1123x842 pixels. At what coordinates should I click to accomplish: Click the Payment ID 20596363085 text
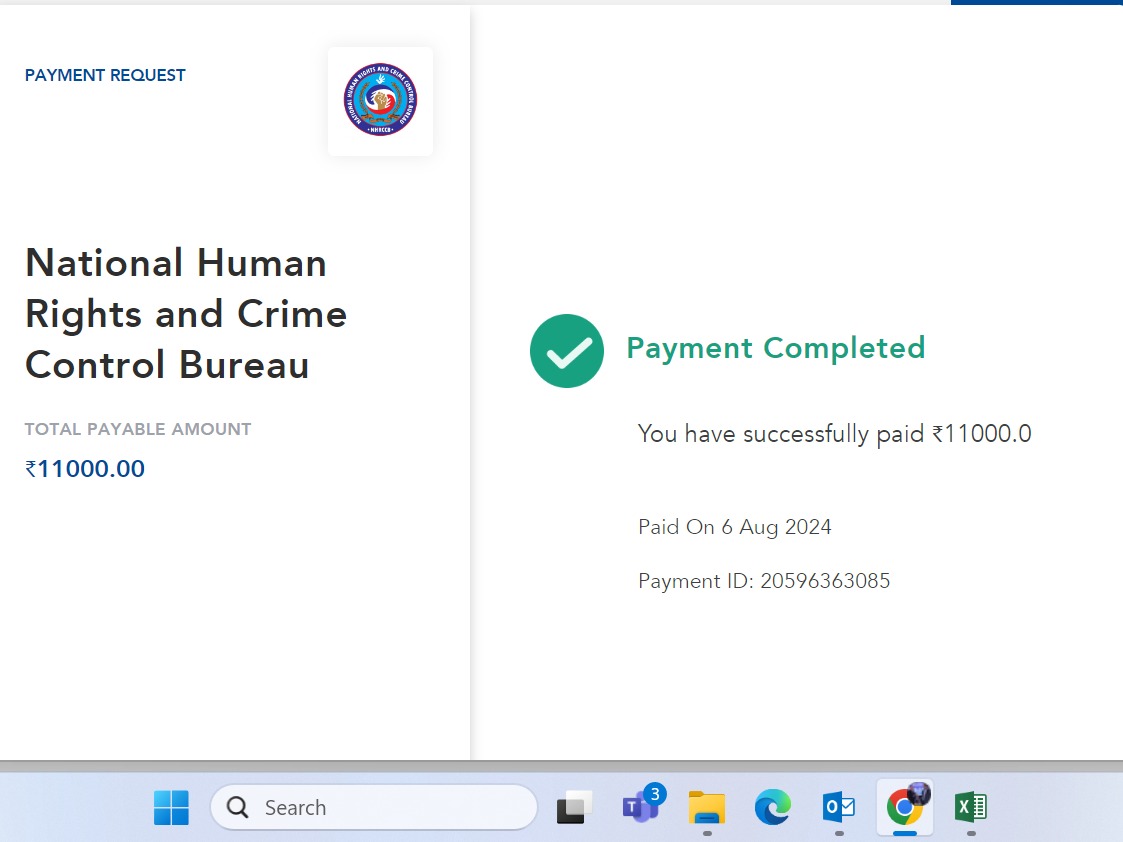coord(764,580)
